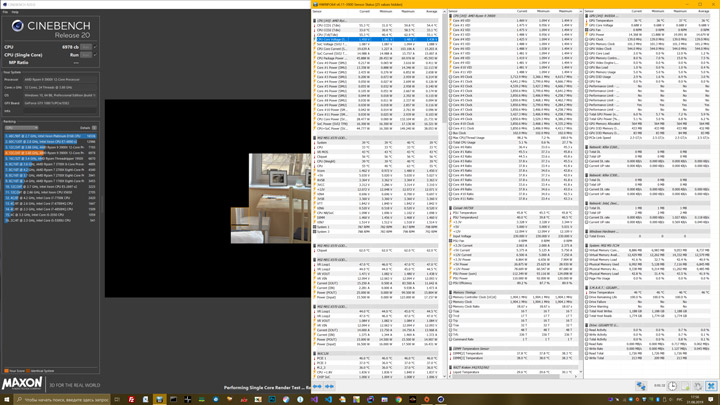
Task: Open the Ranking type dropdown in Cinebench
Action: point(21,128)
